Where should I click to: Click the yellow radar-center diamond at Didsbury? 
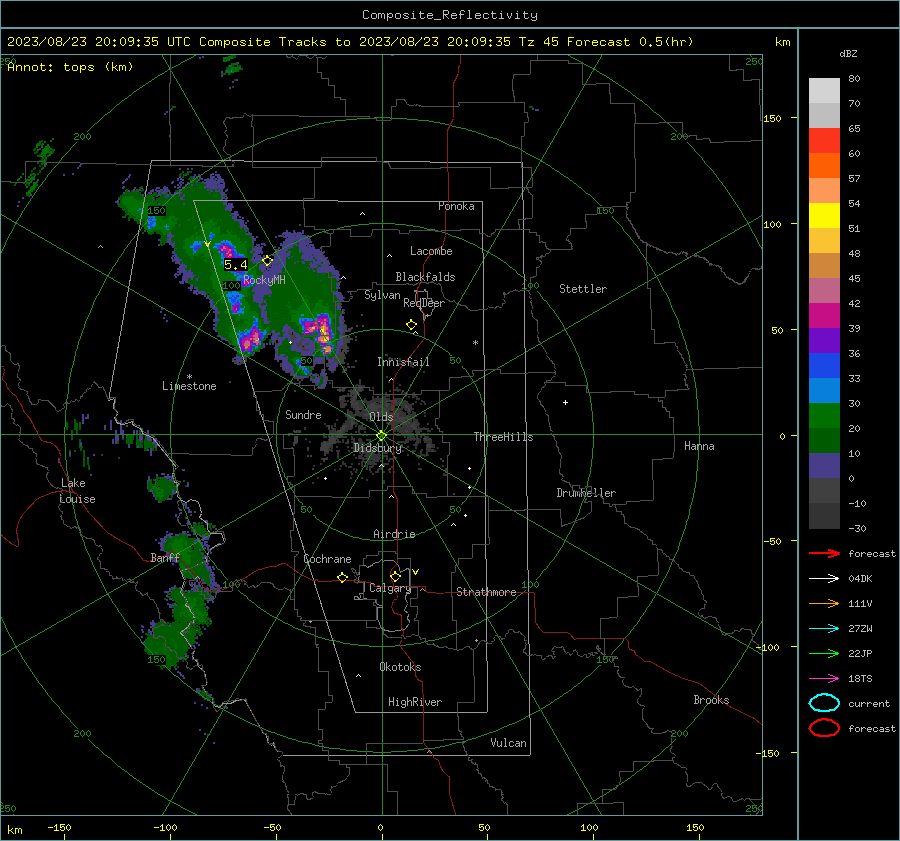pyautogui.click(x=382, y=435)
